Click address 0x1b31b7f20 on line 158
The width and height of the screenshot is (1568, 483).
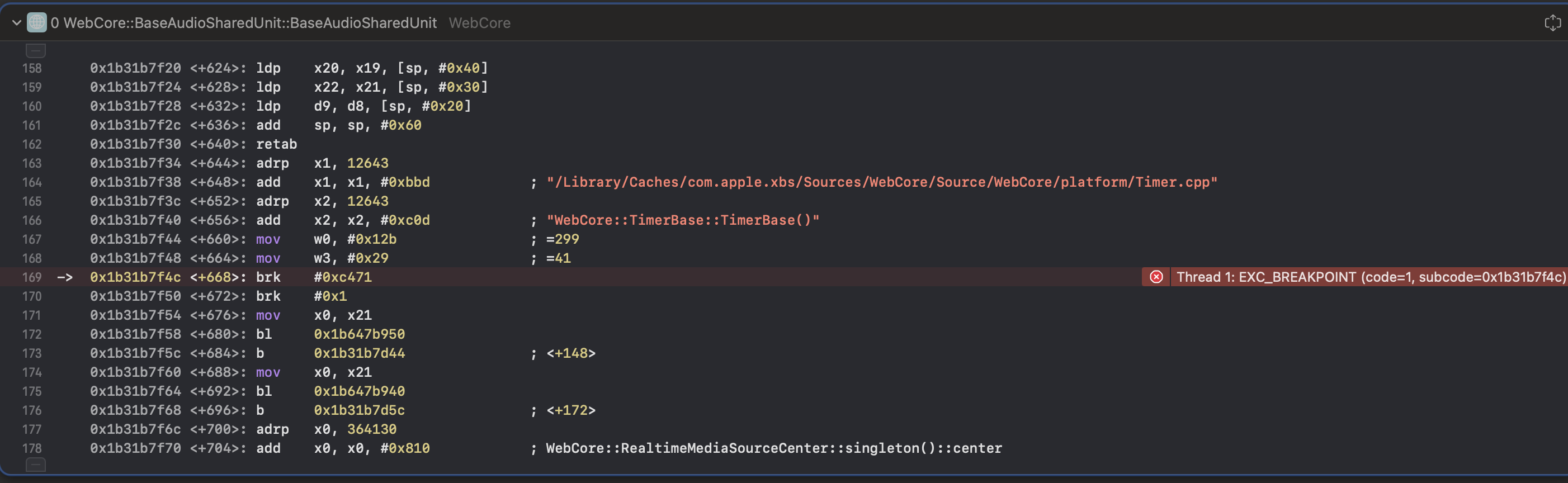135,68
